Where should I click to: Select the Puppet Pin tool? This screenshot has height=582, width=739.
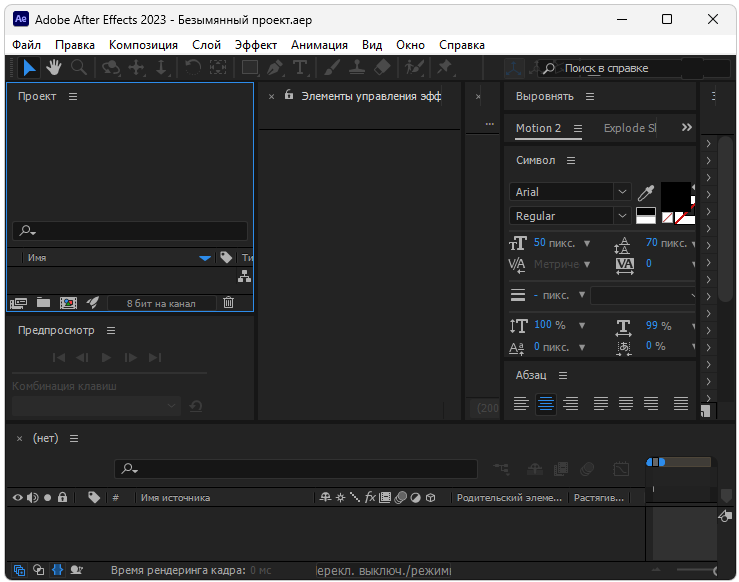click(444, 68)
